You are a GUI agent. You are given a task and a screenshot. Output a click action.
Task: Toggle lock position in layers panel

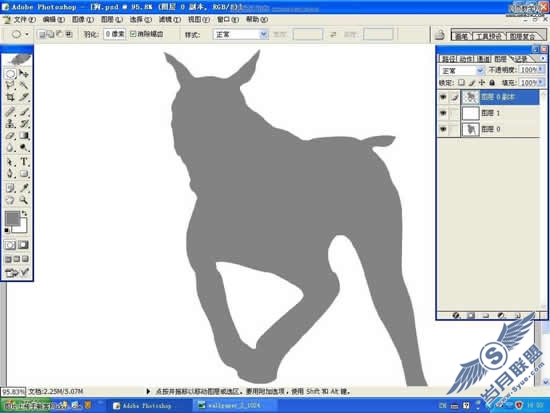[x=482, y=82]
